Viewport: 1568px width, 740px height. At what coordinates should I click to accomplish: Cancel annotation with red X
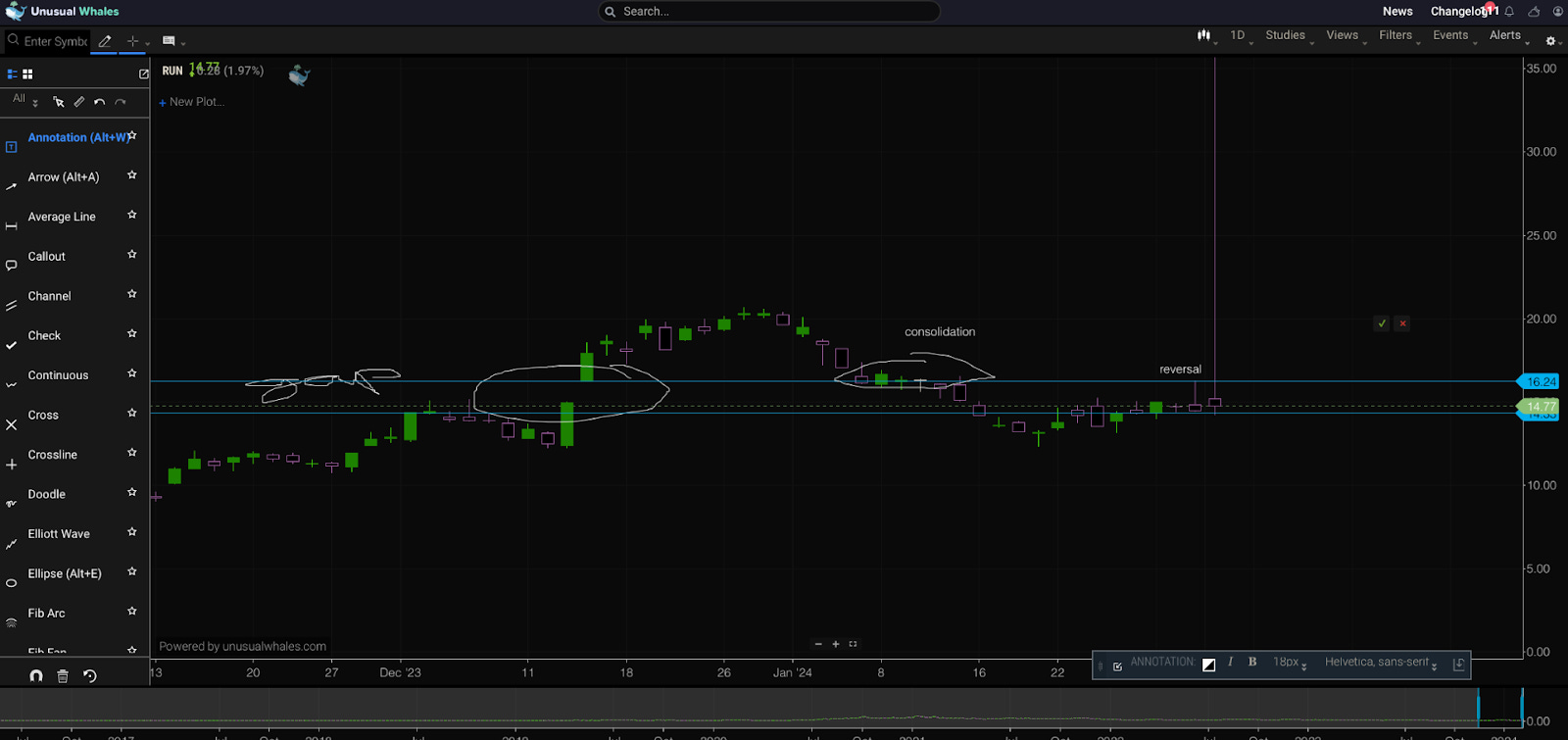point(1402,323)
